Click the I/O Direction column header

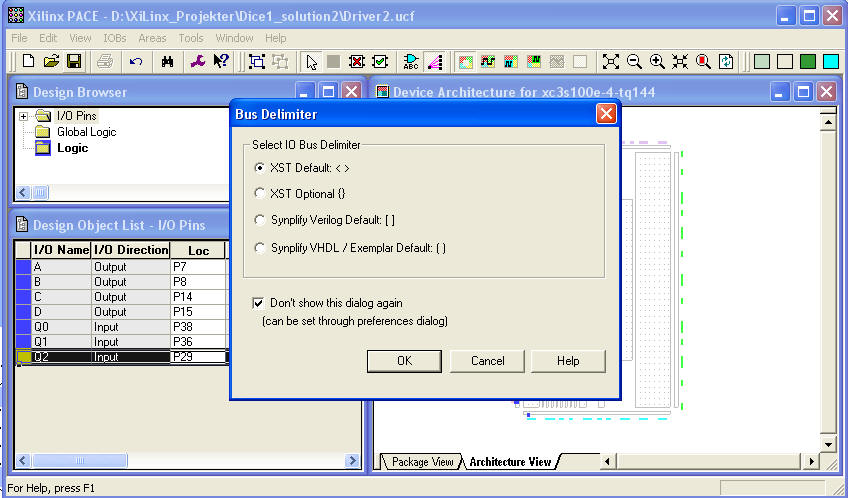pyautogui.click(x=131, y=250)
